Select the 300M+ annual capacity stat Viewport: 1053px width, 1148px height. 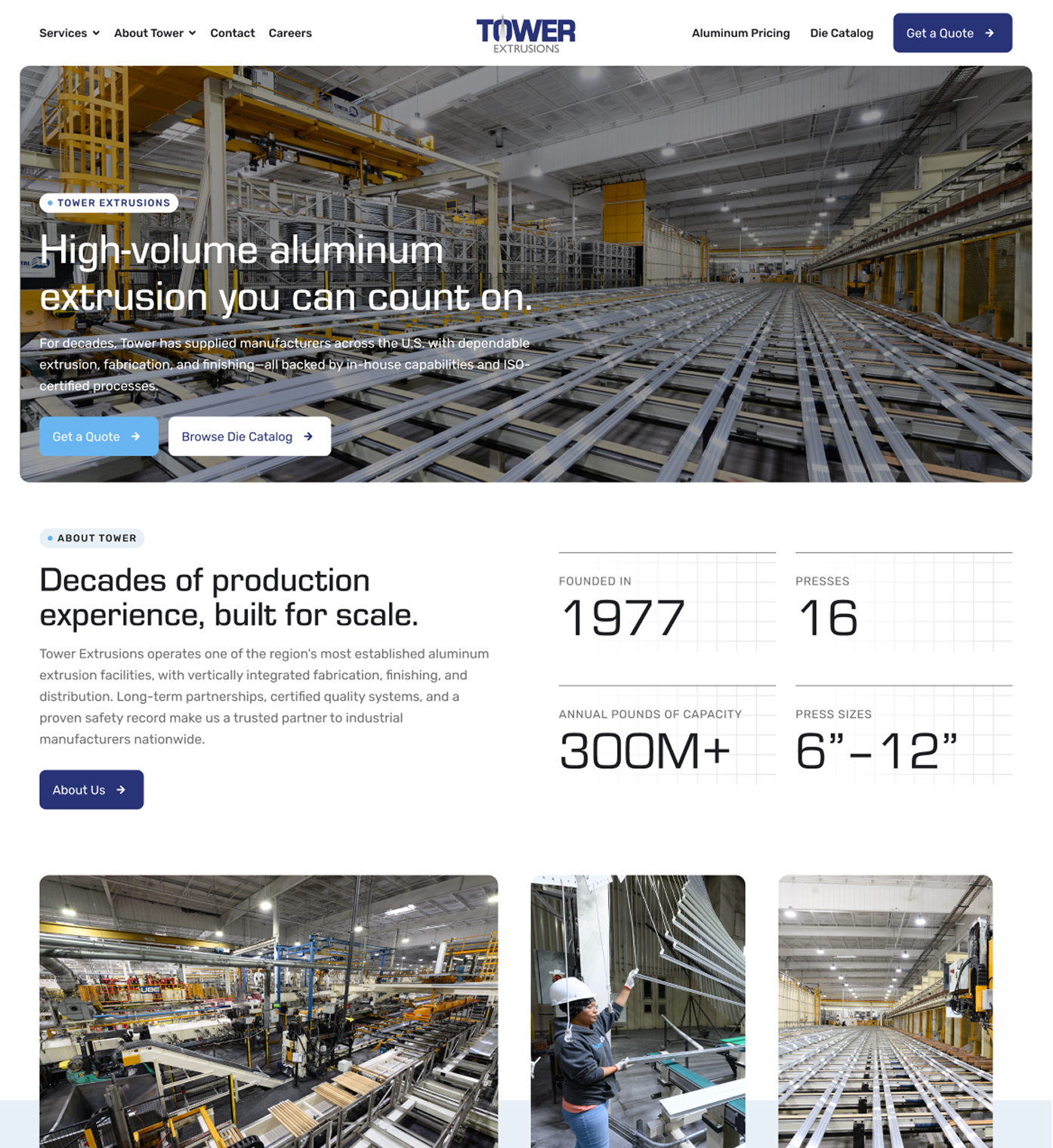pos(667,736)
